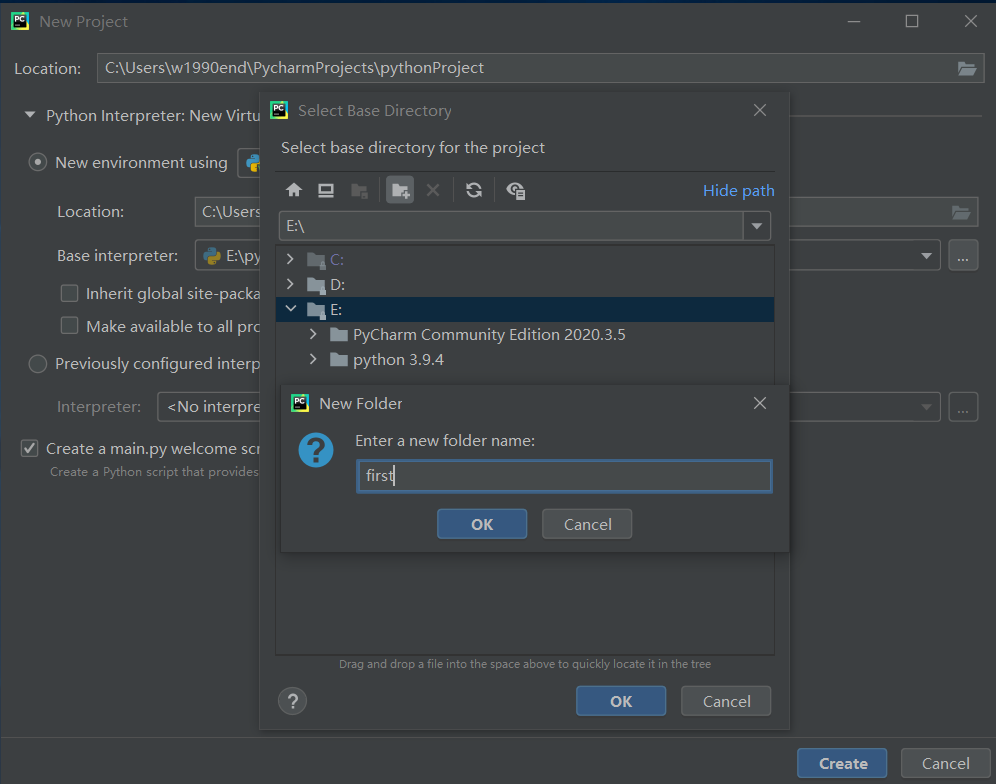Jump to Desktop directory icon
Screen dimensions: 996x784
click(x=326, y=190)
